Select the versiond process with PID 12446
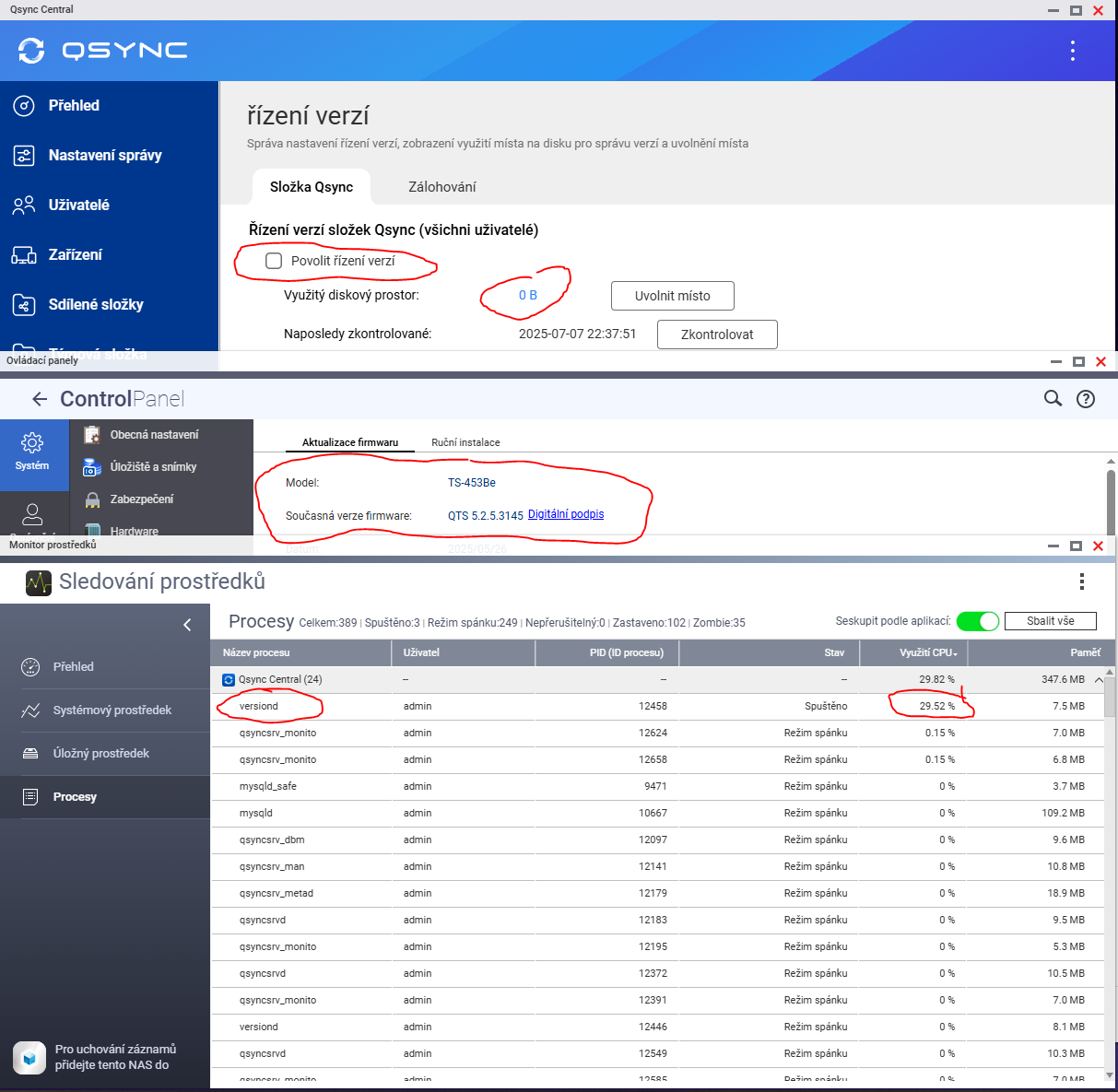Image resolution: width=1118 pixels, height=1092 pixels. tap(657, 1027)
